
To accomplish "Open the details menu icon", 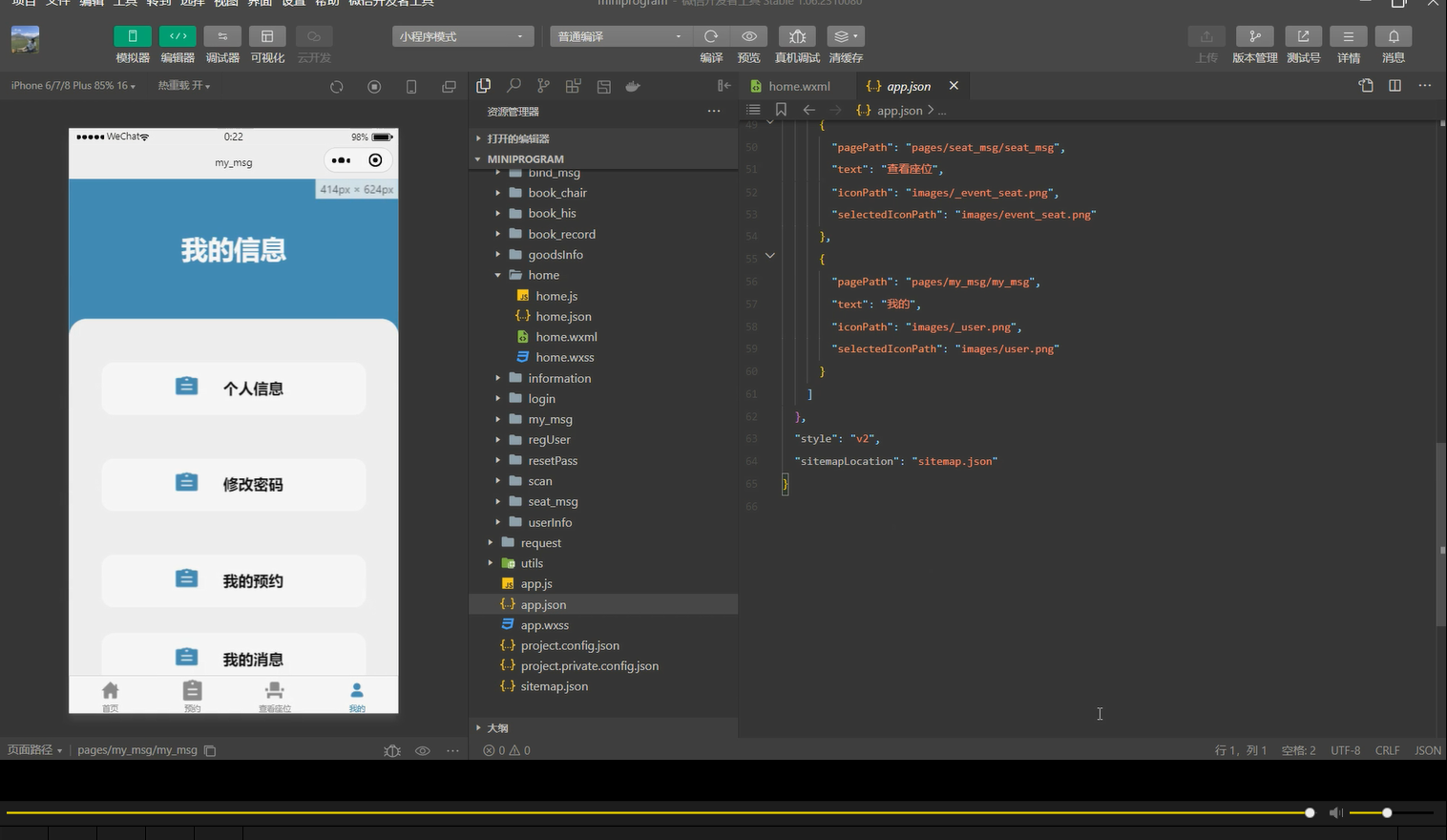I will pos(1348,36).
